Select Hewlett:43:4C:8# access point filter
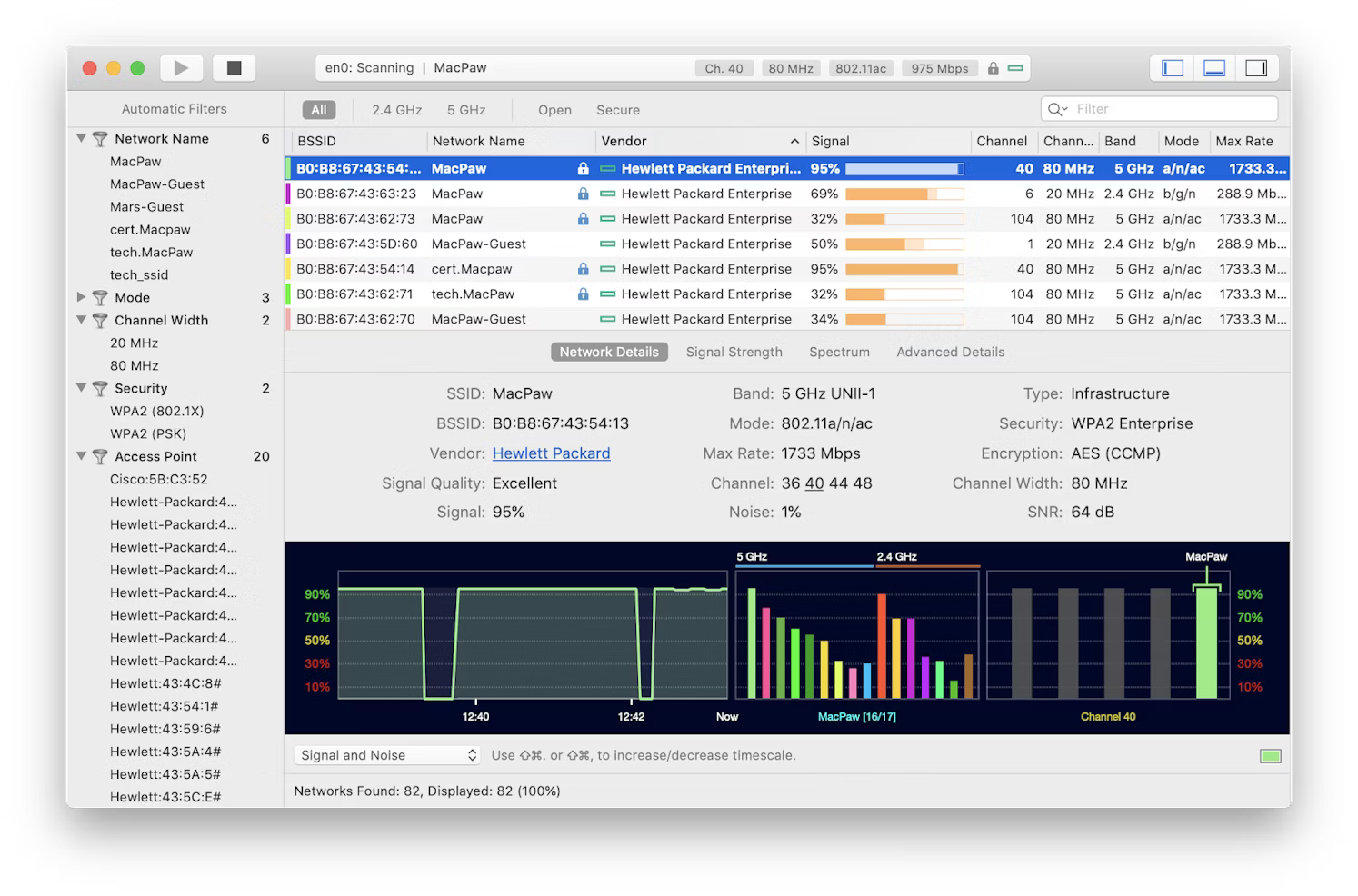 165,684
